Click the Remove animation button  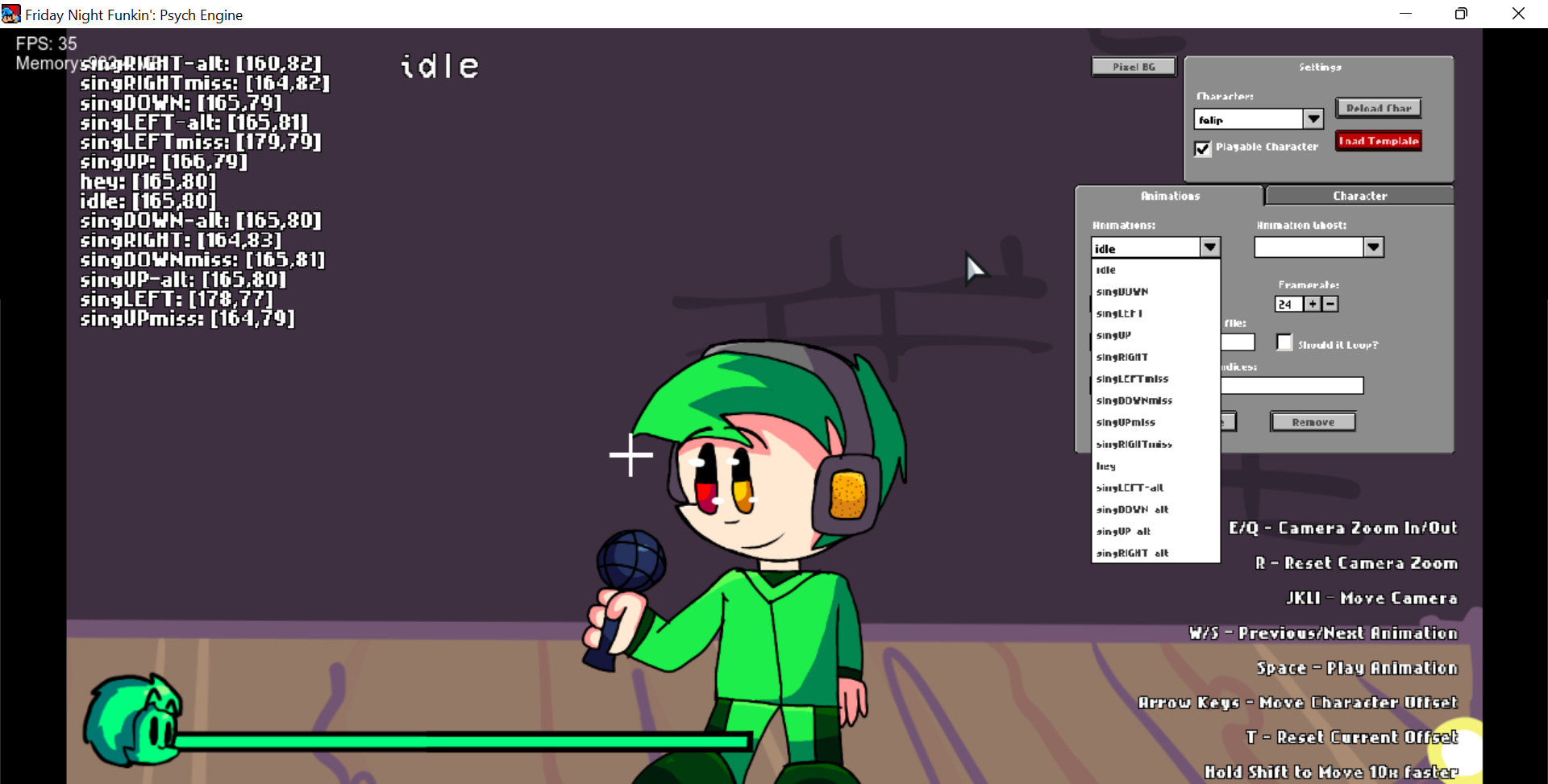[x=1313, y=421]
